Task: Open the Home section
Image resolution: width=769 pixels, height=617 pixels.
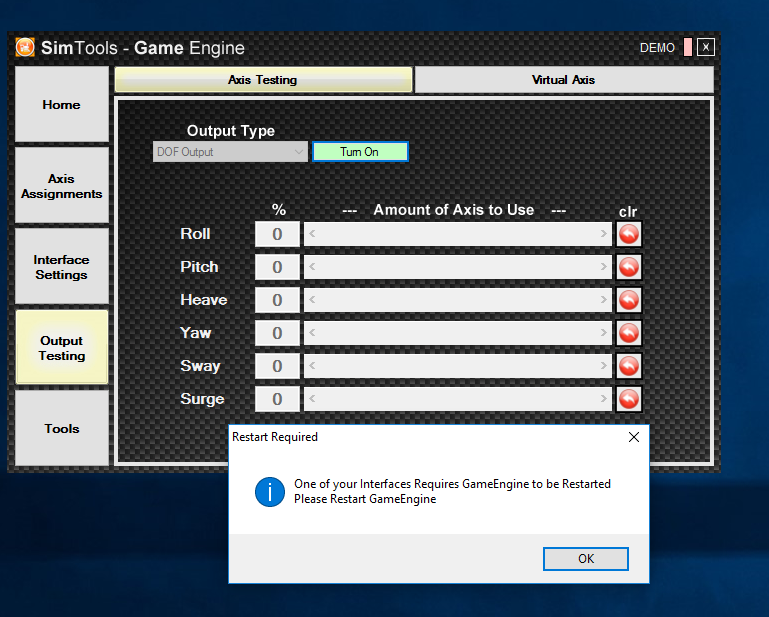Action: point(62,104)
